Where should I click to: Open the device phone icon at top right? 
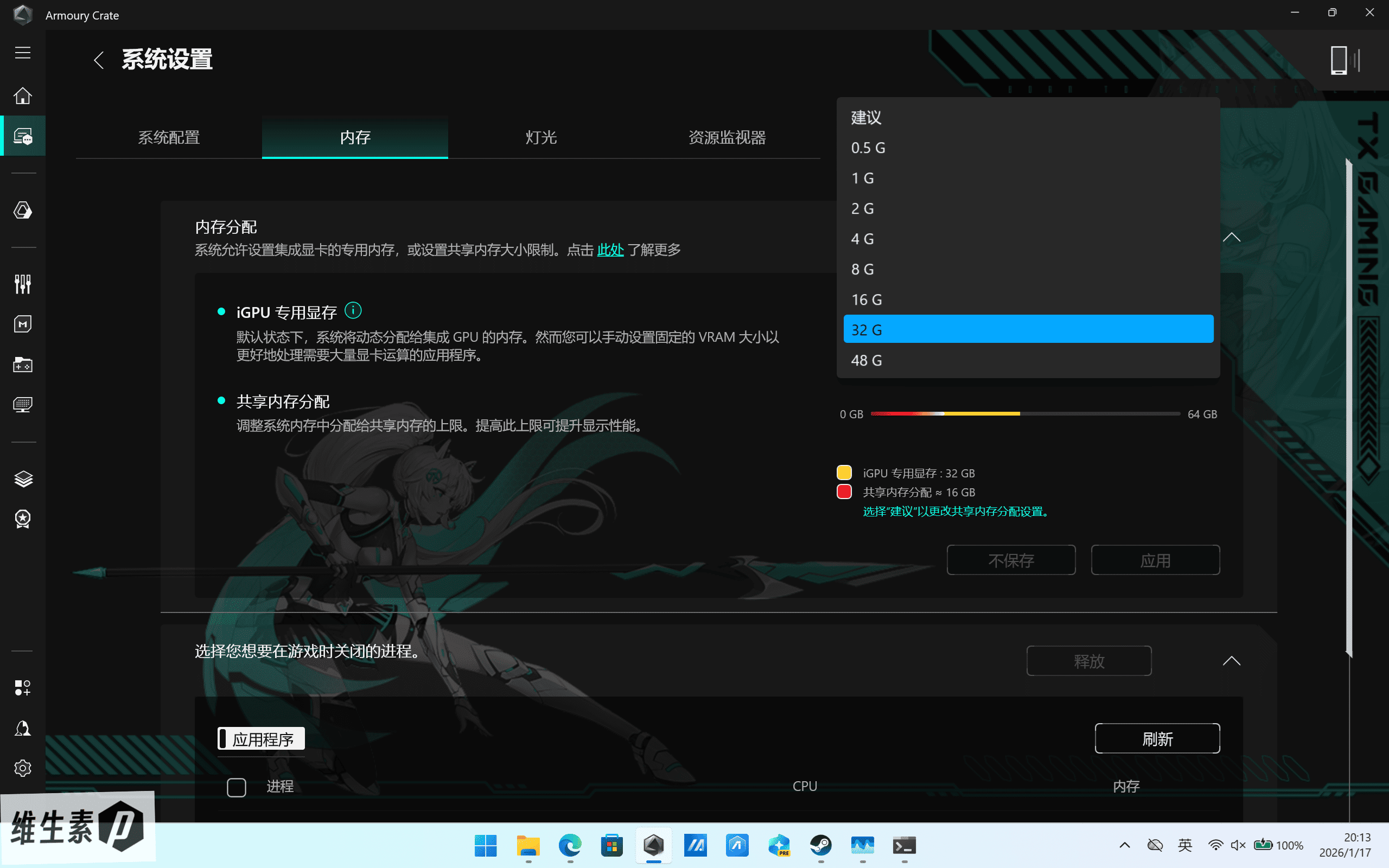tap(1339, 60)
